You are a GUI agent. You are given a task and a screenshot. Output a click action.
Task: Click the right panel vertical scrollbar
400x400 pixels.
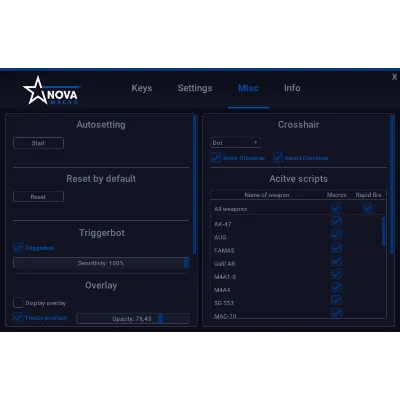(x=392, y=185)
